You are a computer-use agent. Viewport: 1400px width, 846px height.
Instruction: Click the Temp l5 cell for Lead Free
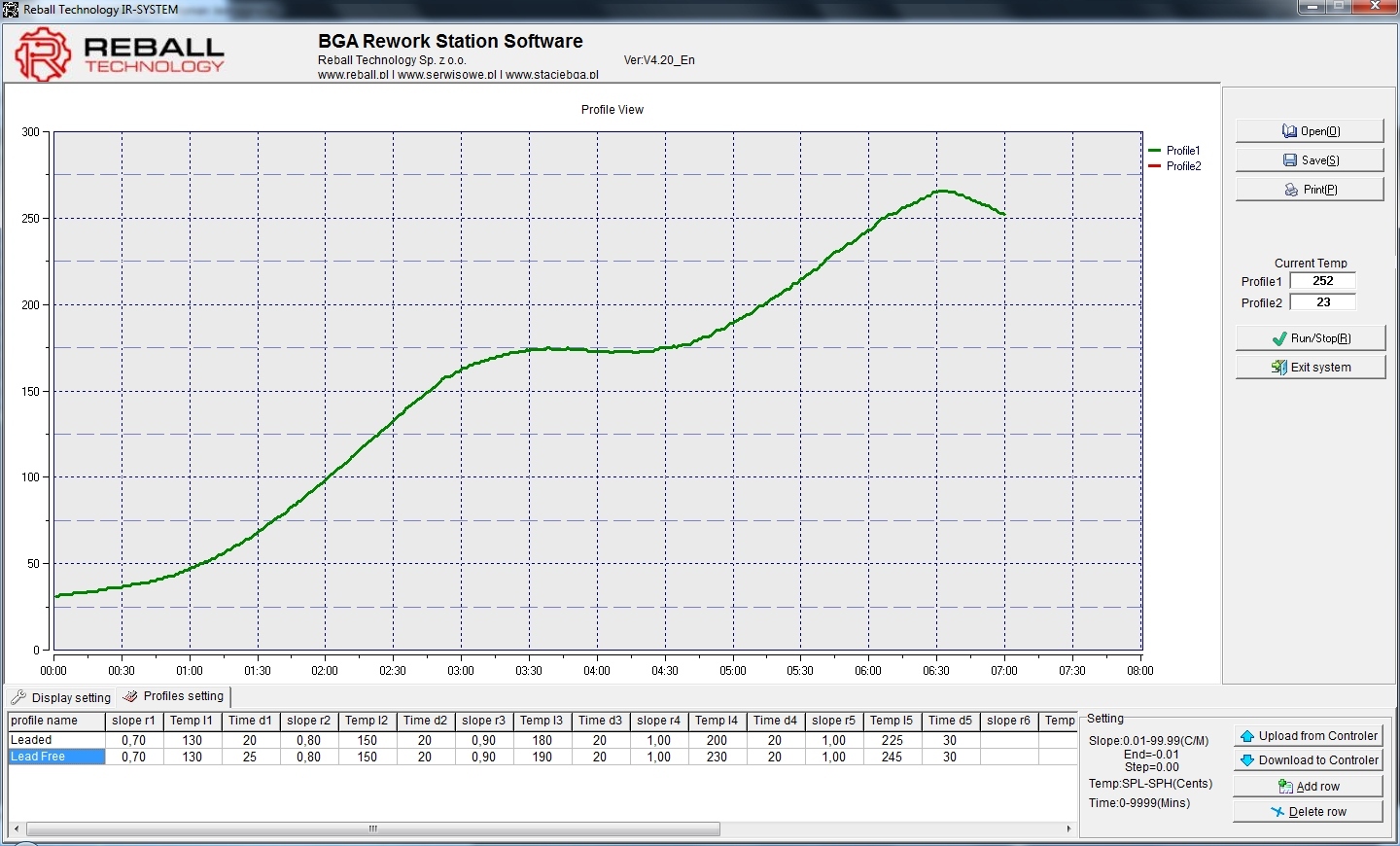(x=892, y=757)
